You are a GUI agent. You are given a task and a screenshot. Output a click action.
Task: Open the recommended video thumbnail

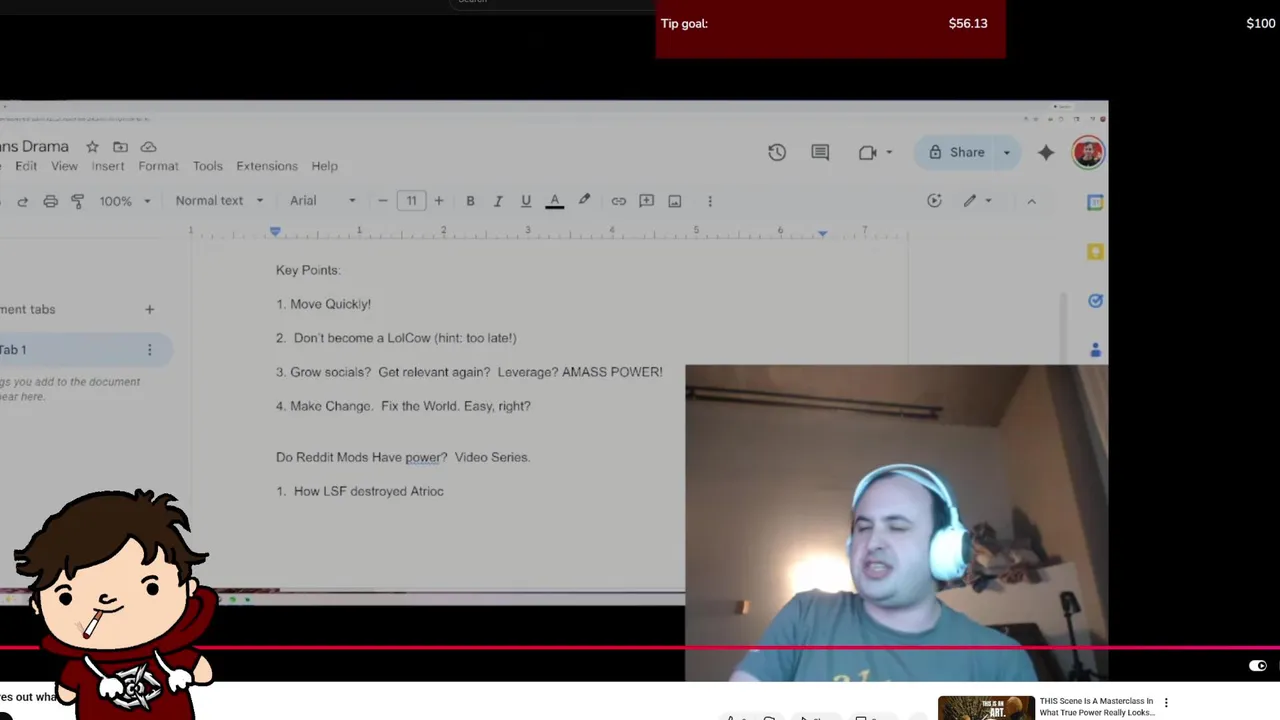pos(986,708)
